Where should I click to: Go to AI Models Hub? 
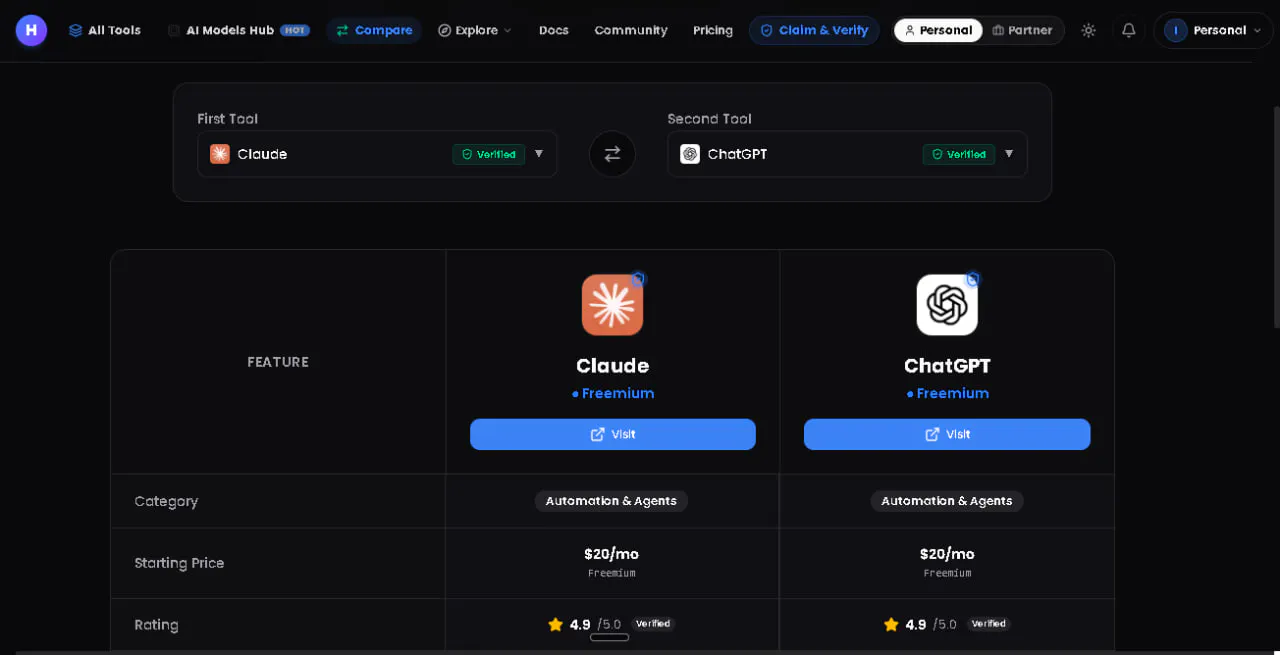tap(239, 30)
